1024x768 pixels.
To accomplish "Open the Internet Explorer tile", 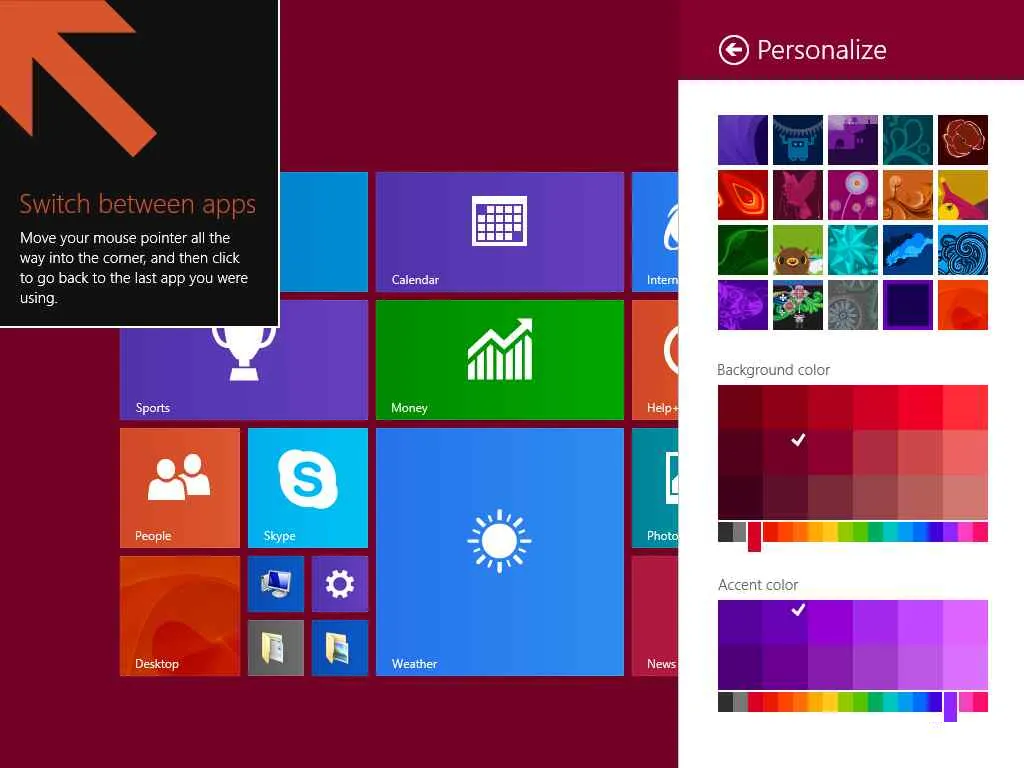I will [x=655, y=232].
